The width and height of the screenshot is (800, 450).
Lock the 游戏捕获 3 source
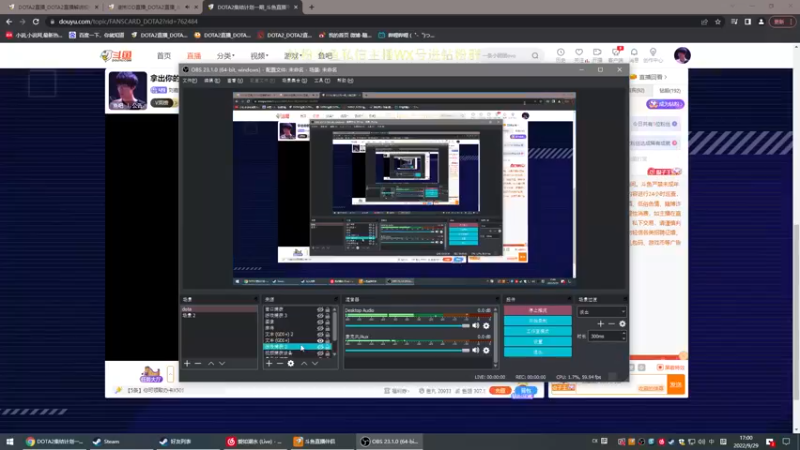click(x=328, y=315)
